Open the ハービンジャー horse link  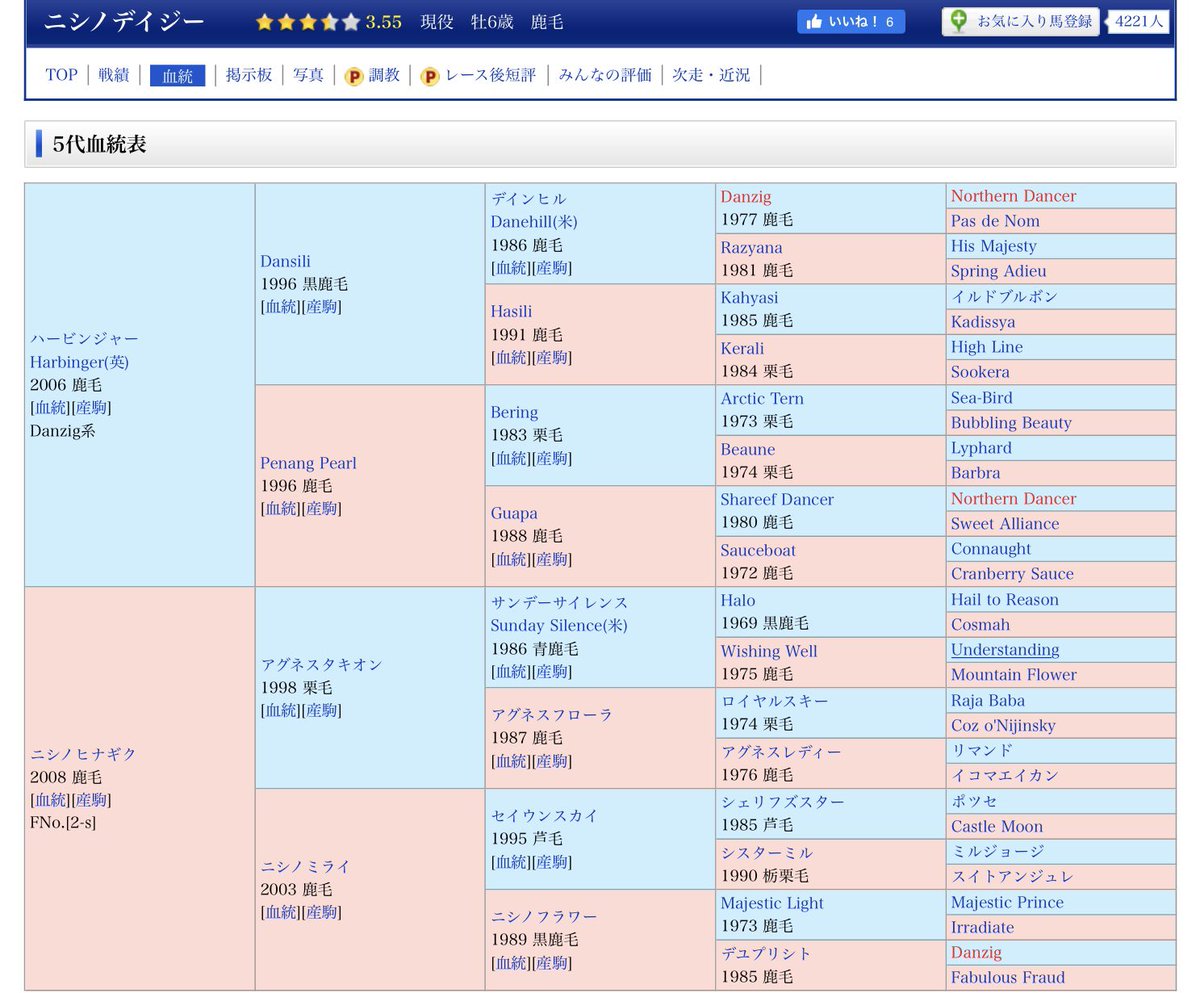85,339
